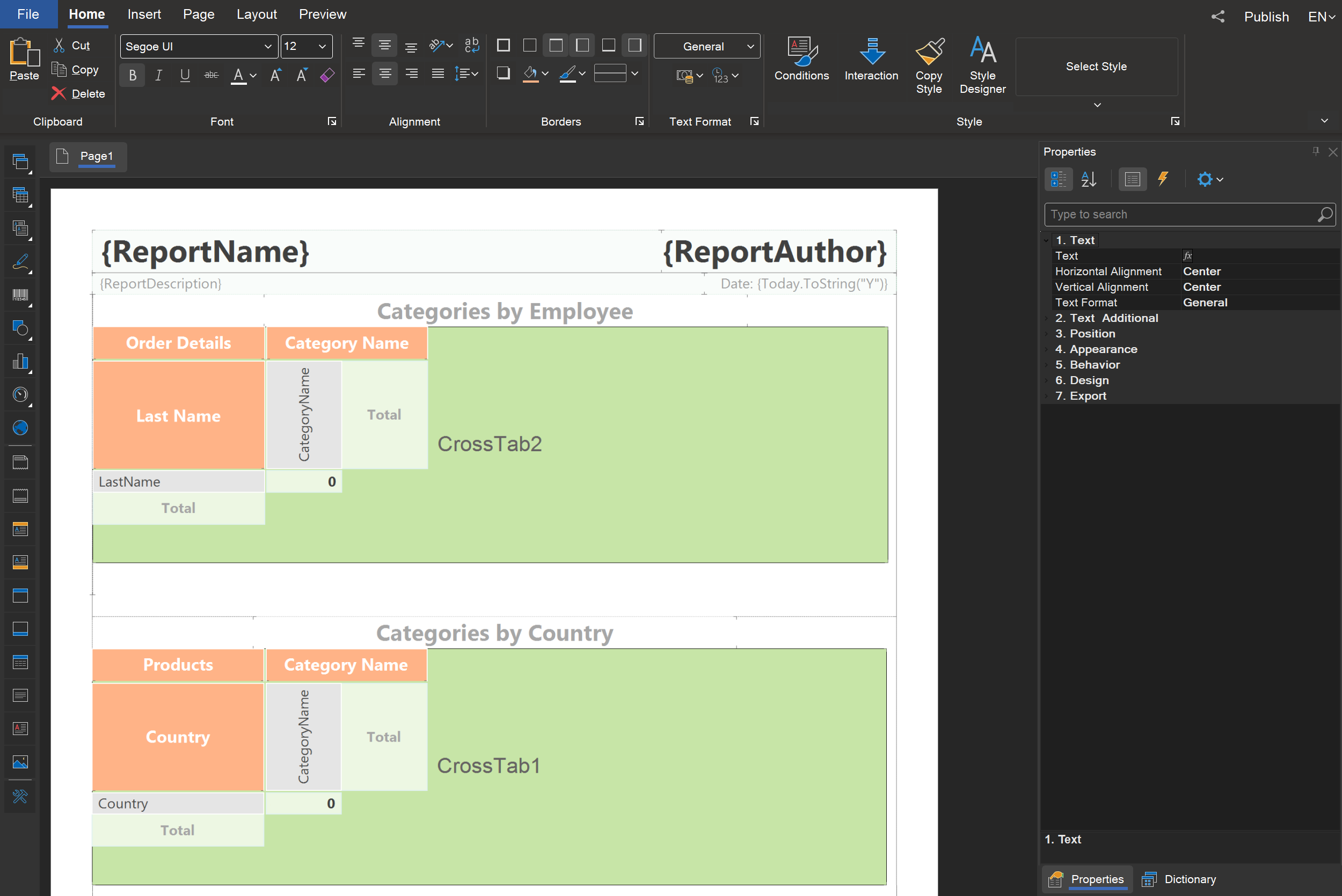The width and height of the screenshot is (1342, 896).
Task: Click the Grow Font icon
Action: pyautogui.click(x=275, y=75)
